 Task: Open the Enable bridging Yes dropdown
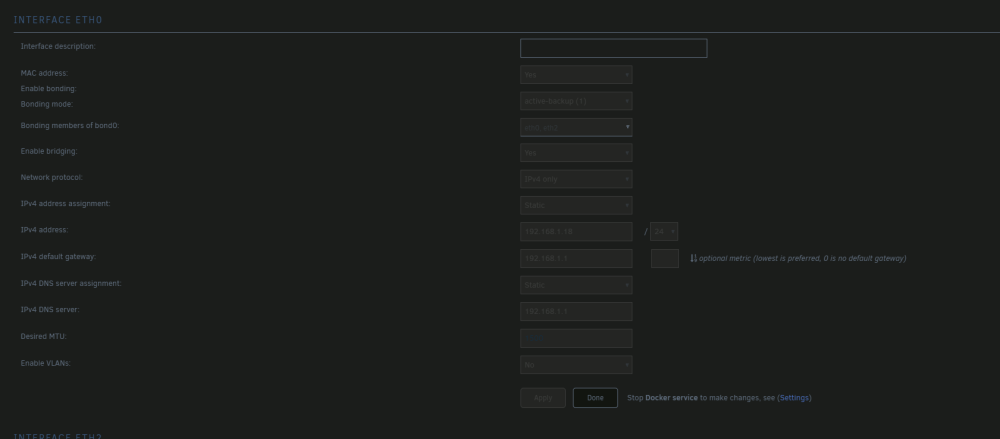coord(576,153)
